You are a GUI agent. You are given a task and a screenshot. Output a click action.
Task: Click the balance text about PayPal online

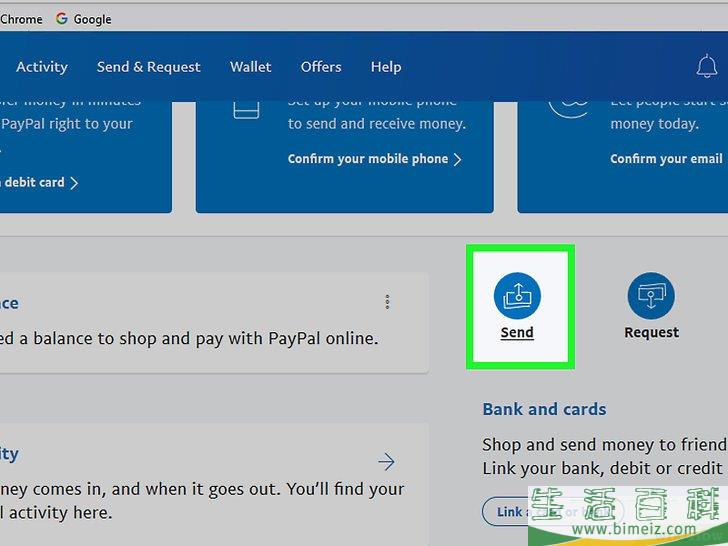189,338
